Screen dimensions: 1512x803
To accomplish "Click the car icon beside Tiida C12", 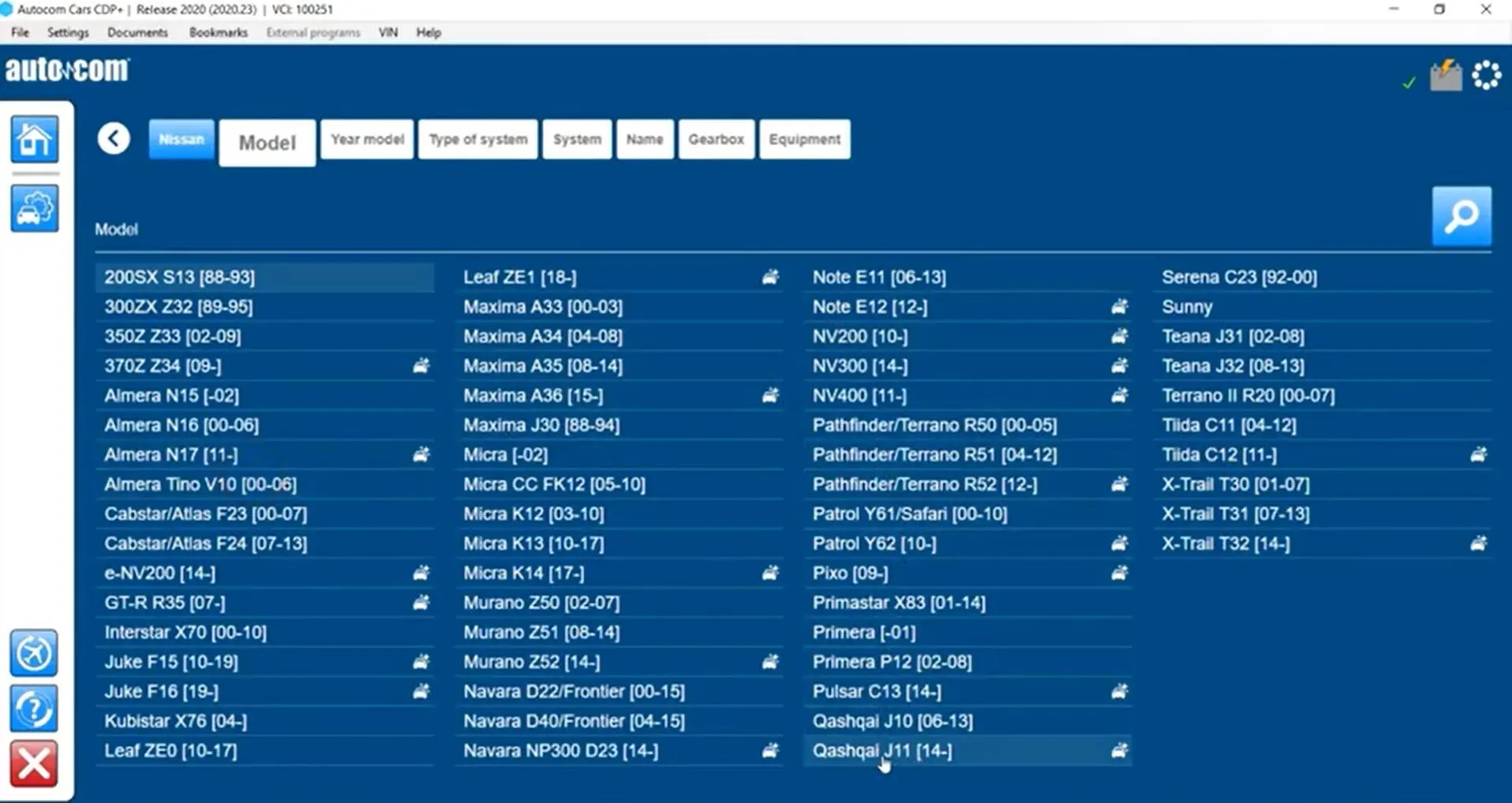I will [1478, 454].
